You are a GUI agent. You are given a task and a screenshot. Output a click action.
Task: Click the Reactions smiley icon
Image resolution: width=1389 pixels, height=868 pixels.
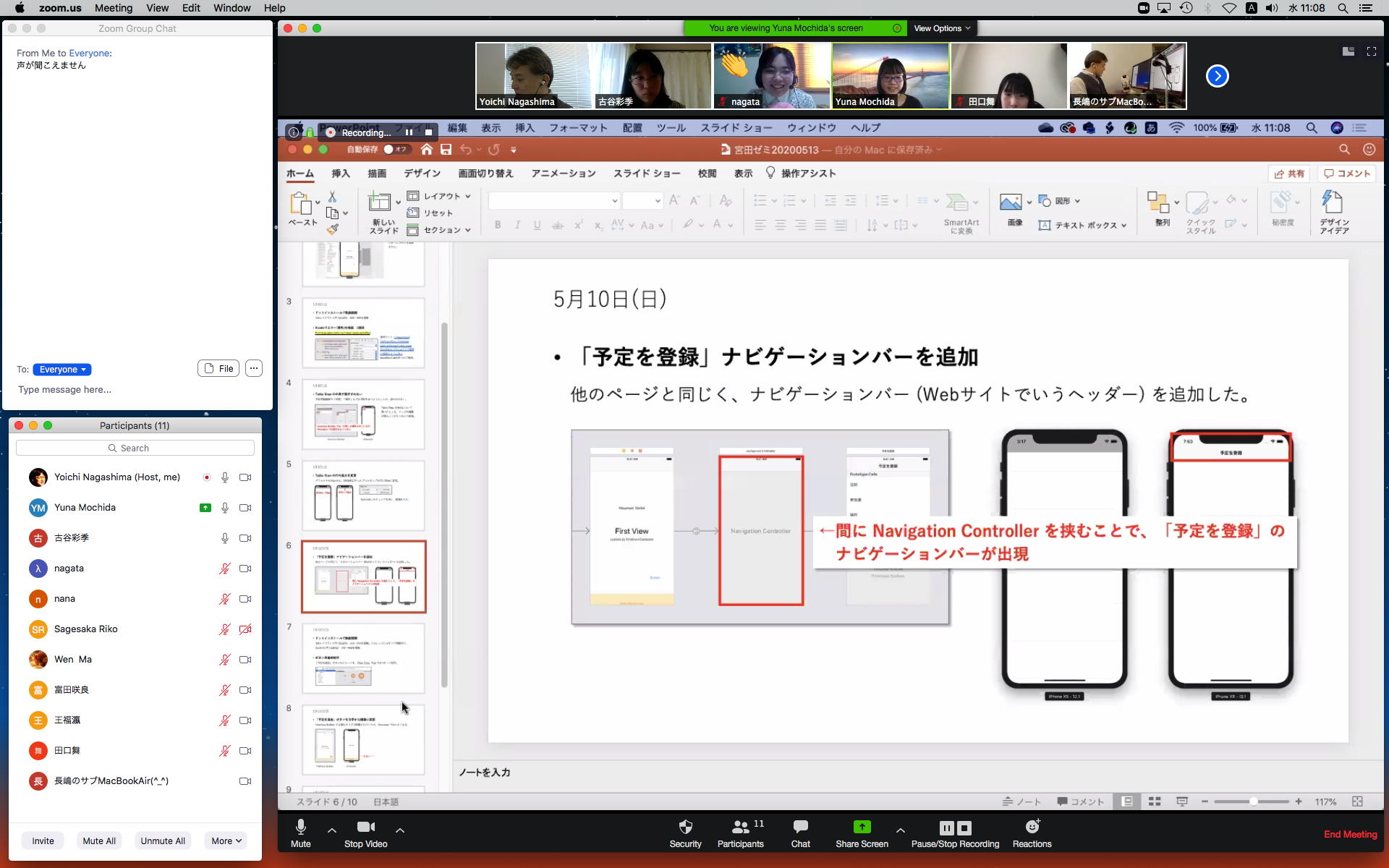coord(1032,827)
